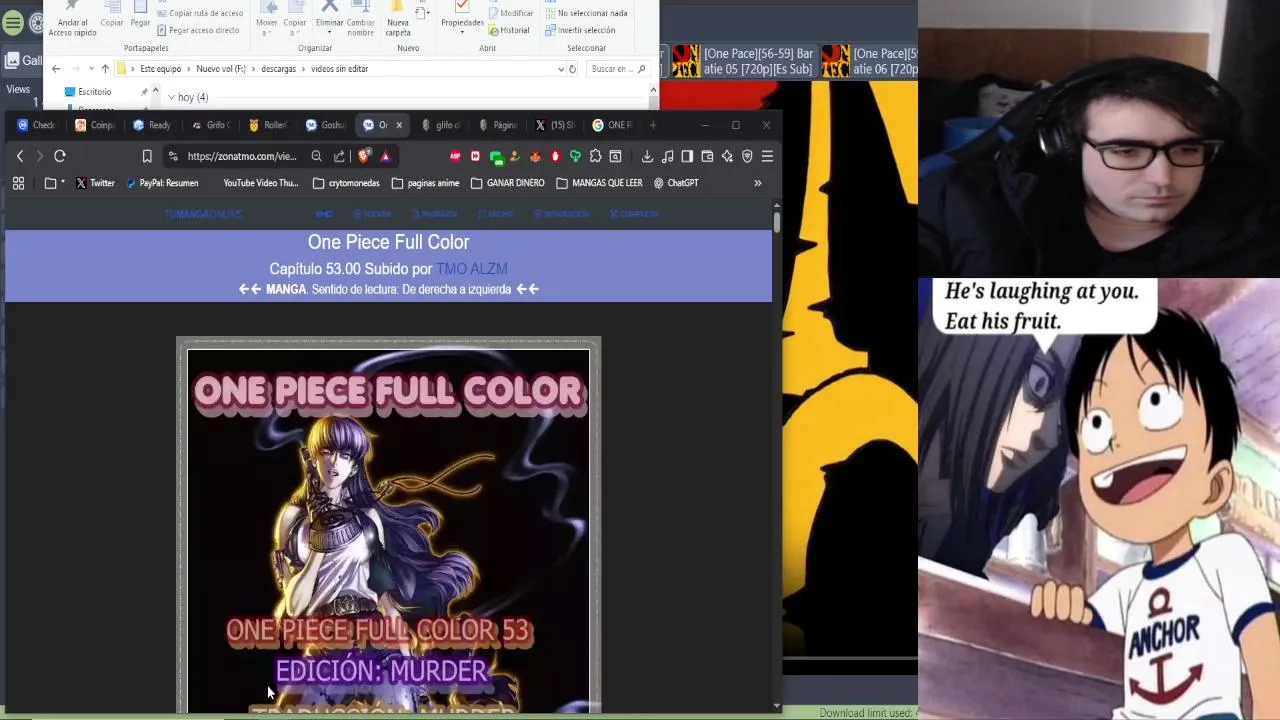Screen dimensions: 1280x720
Task: Expand Explorer address history dropdown arrow
Action: click(560, 69)
